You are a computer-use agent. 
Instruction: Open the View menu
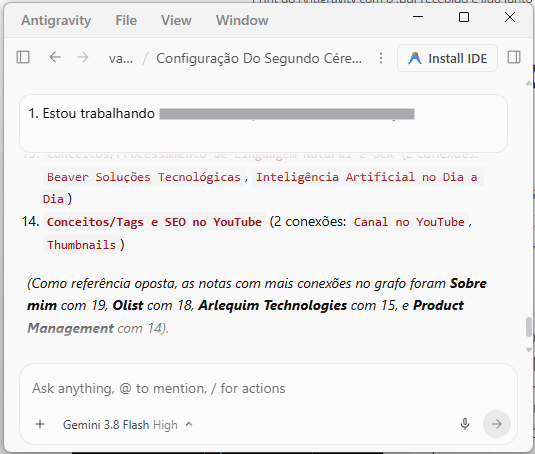tap(176, 20)
